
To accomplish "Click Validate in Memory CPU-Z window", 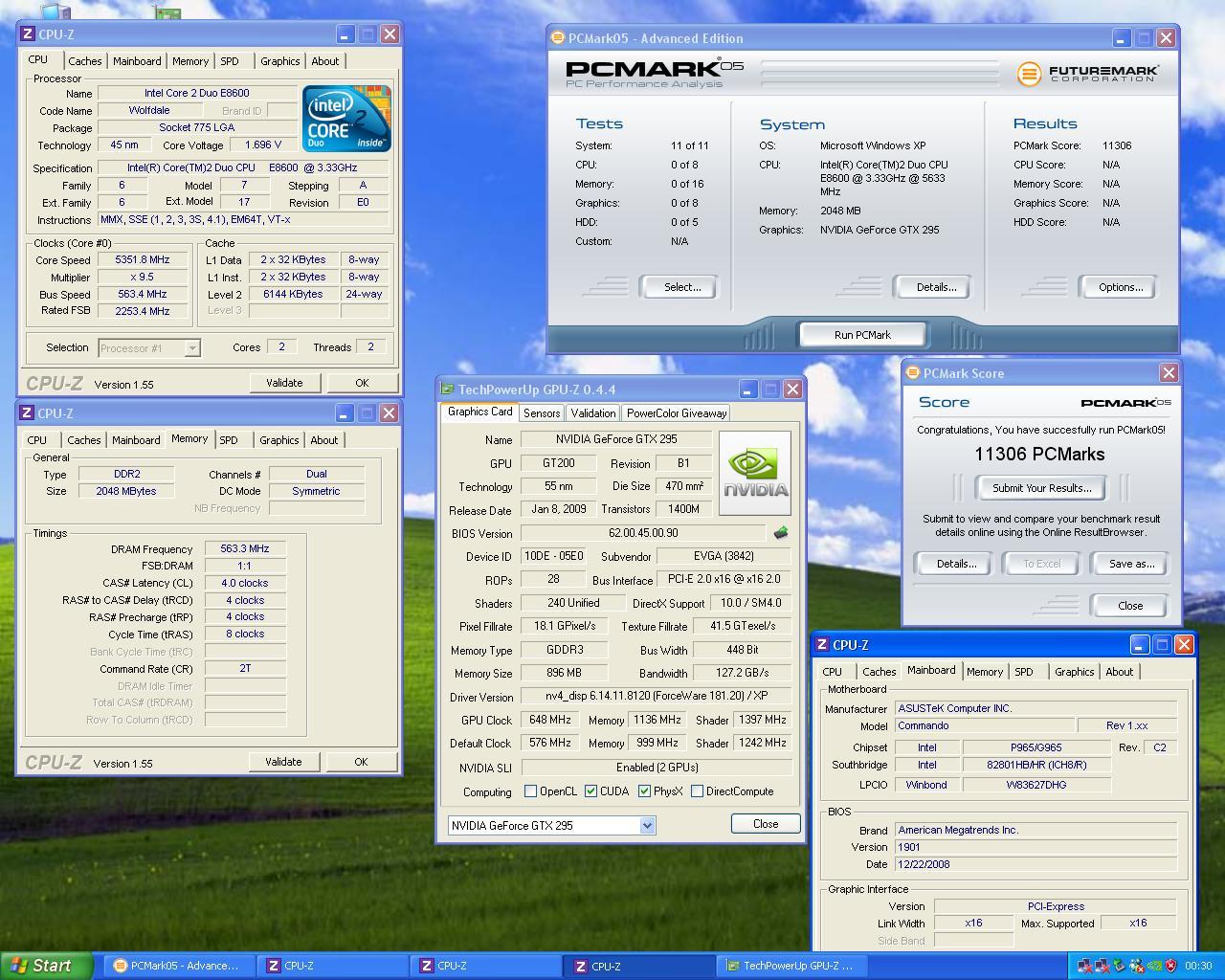I will pos(283,762).
